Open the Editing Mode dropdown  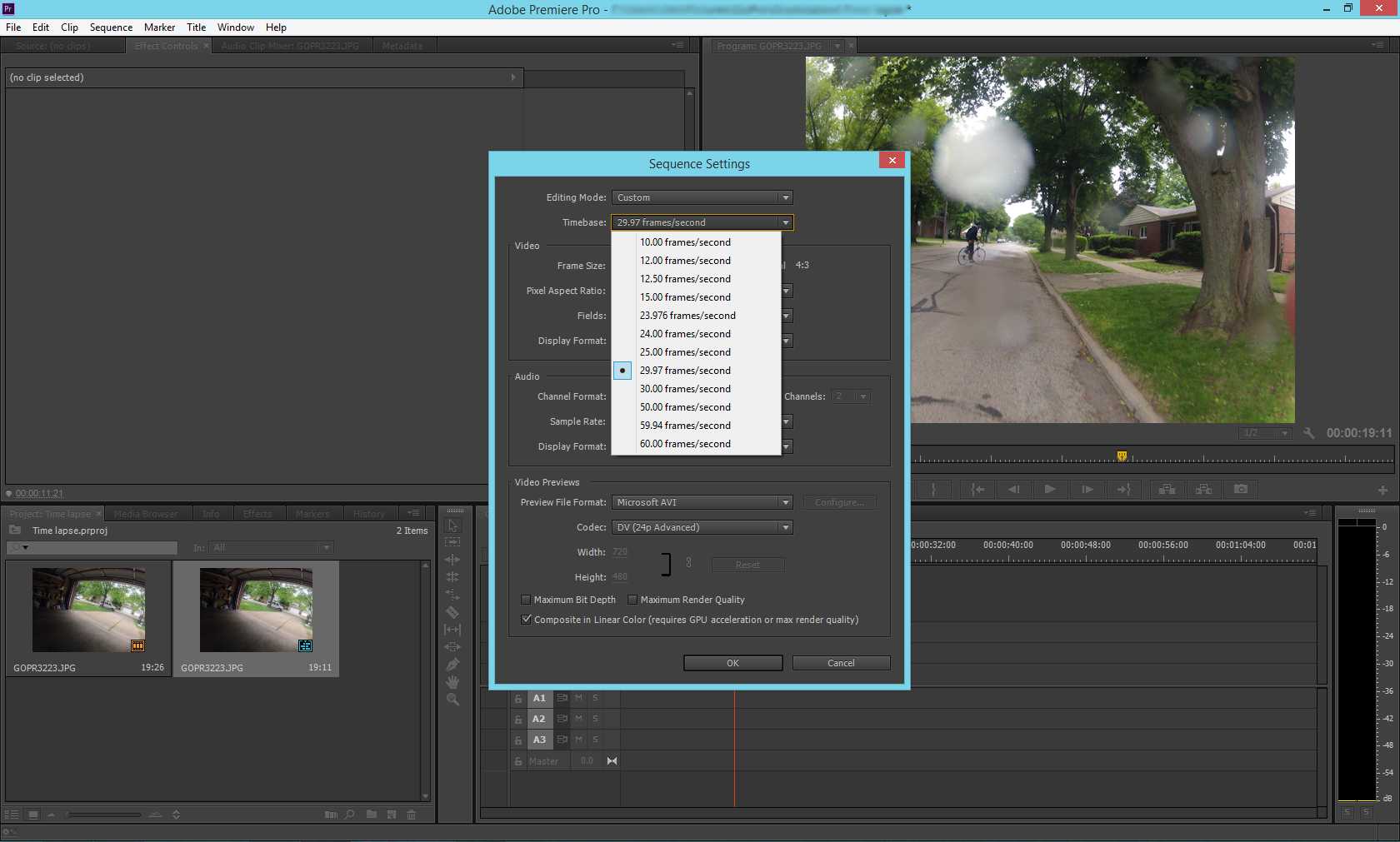[702, 197]
